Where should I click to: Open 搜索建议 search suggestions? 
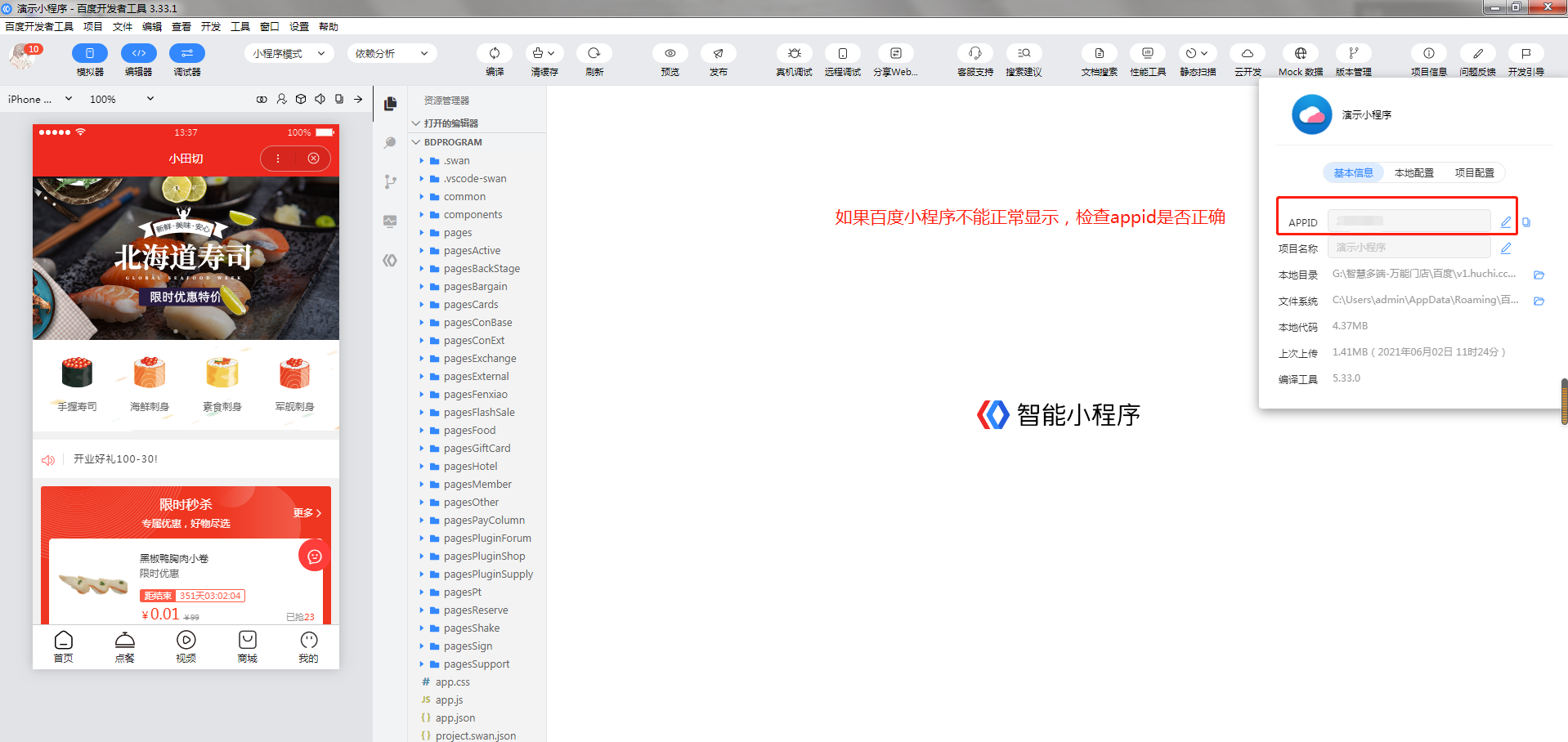pos(1024,53)
